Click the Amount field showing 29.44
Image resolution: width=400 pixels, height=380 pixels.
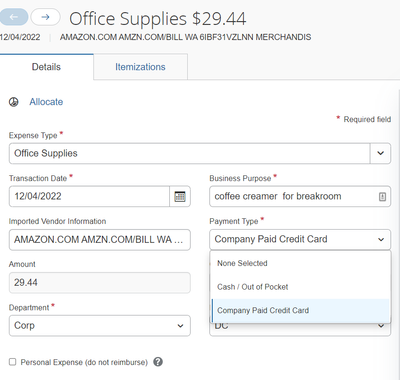(x=100, y=283)
